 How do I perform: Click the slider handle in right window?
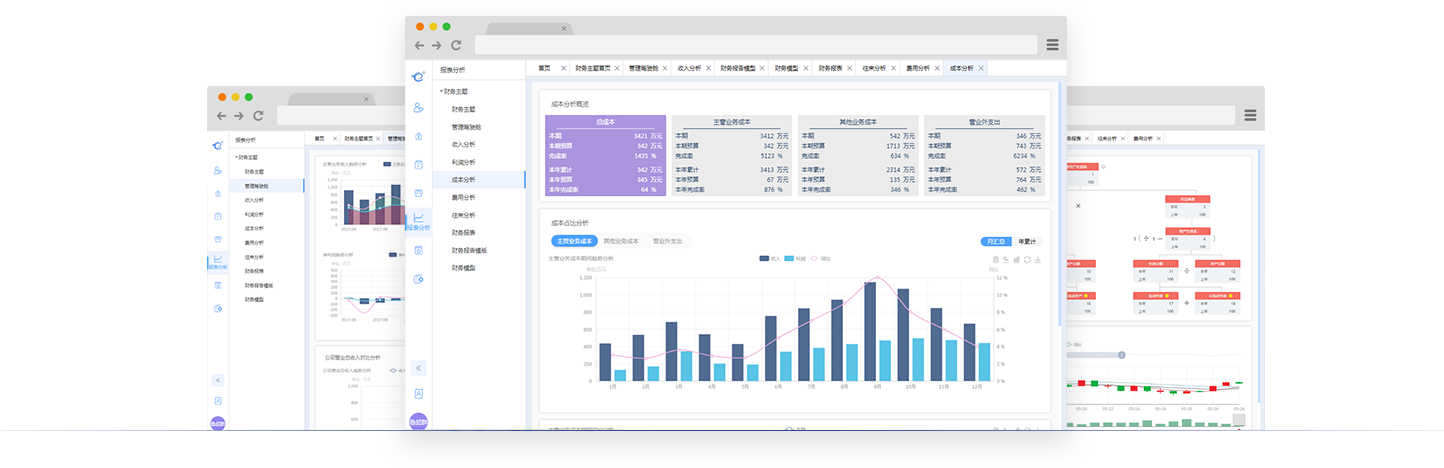pyautogui.click(x=1122, y=355)
